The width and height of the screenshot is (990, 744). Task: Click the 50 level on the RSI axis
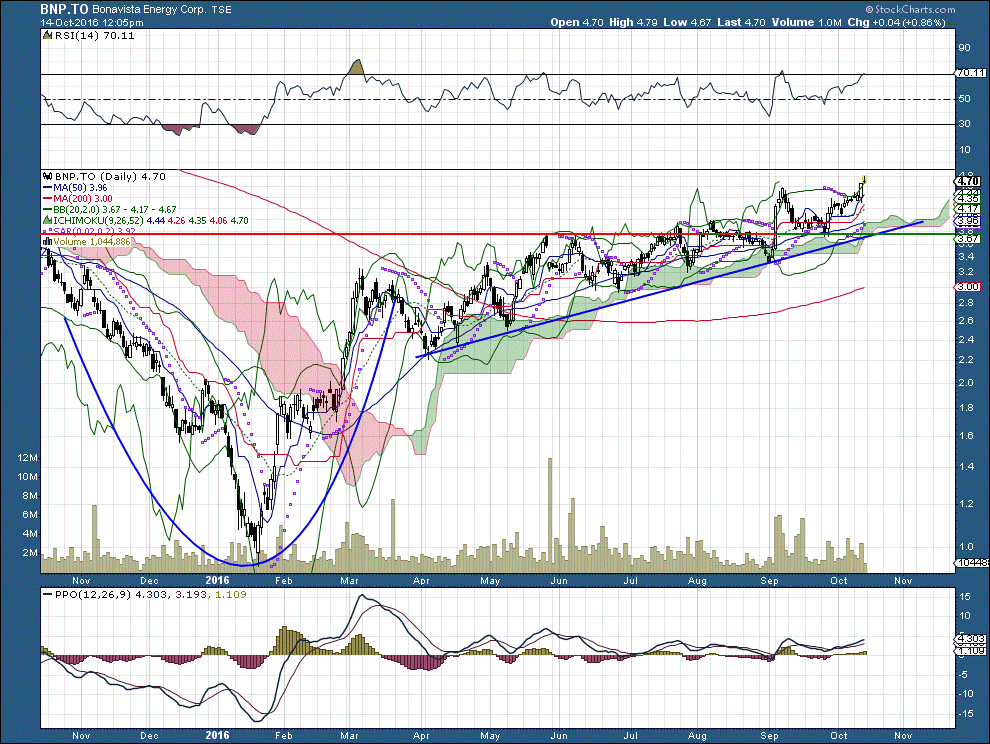tap(964, 99)
